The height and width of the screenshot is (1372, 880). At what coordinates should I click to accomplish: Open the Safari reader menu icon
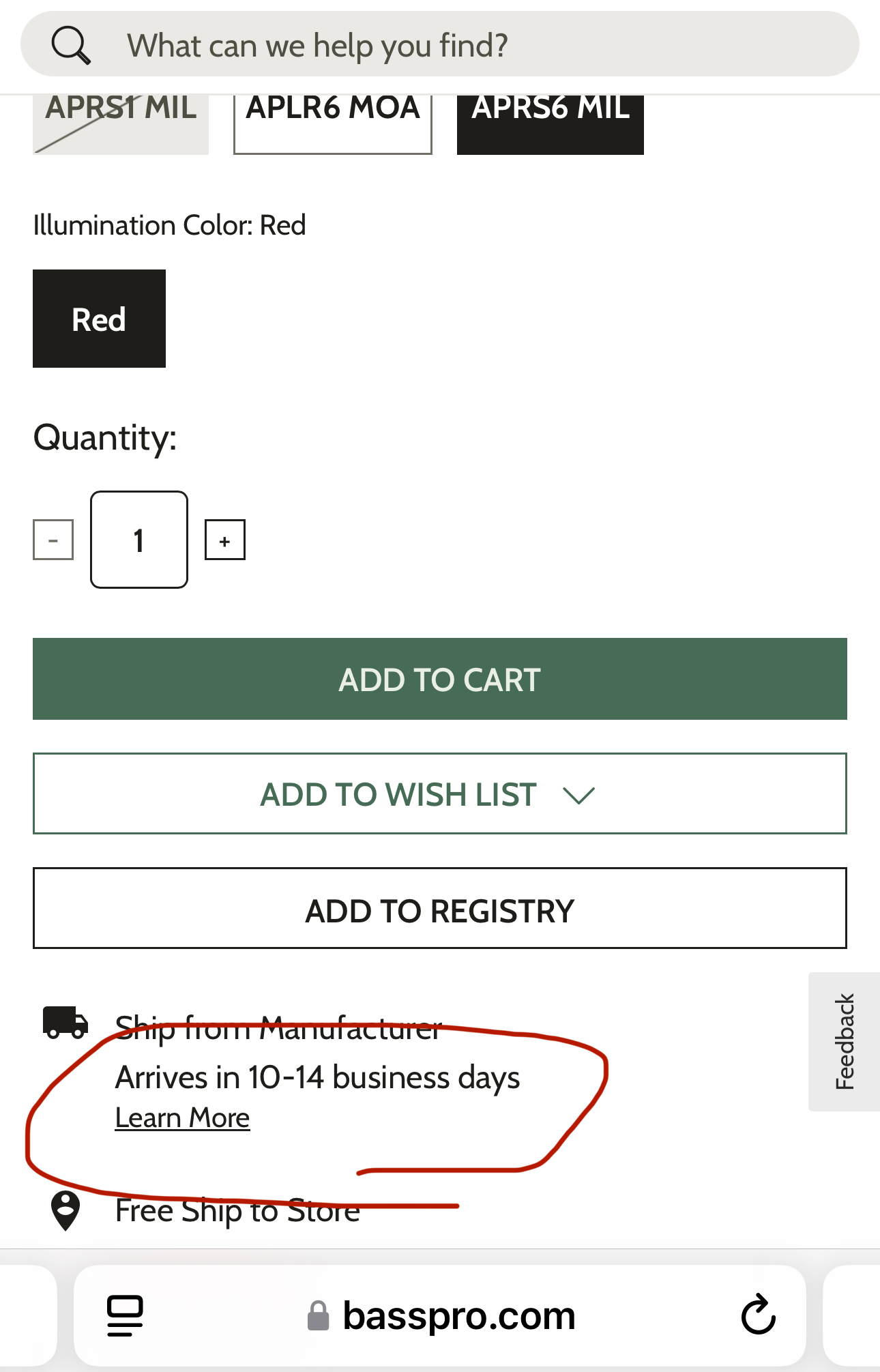125,1315
